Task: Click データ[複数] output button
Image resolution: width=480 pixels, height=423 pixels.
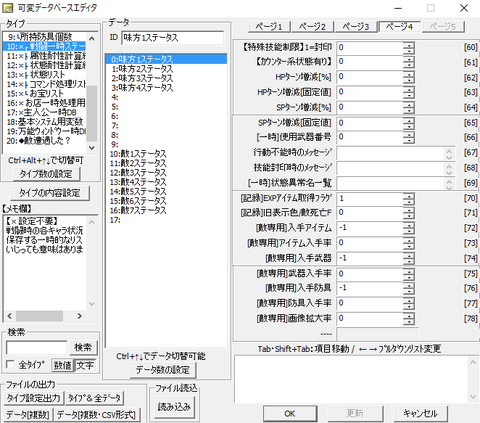Action: [28, 415]
